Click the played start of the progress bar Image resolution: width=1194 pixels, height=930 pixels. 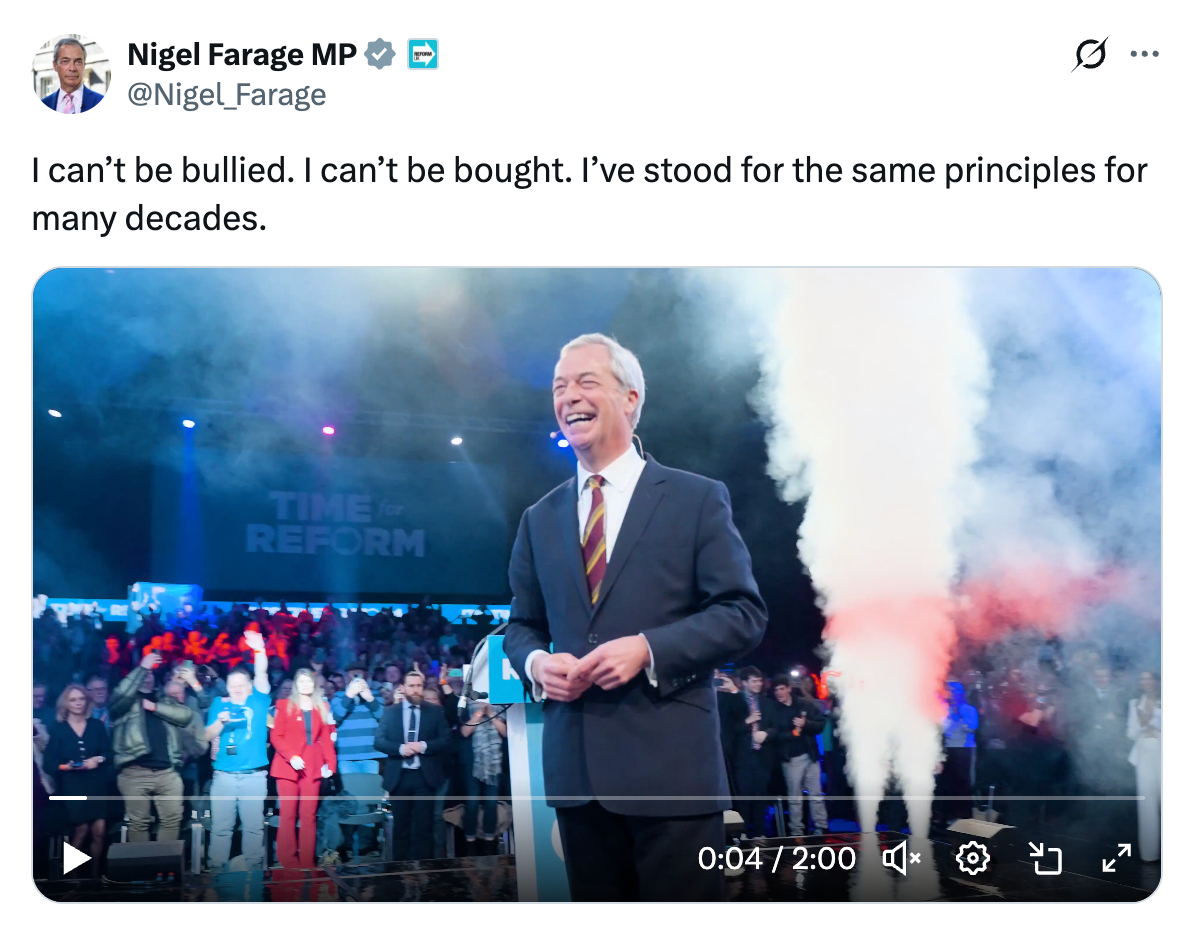coord(66,798)
